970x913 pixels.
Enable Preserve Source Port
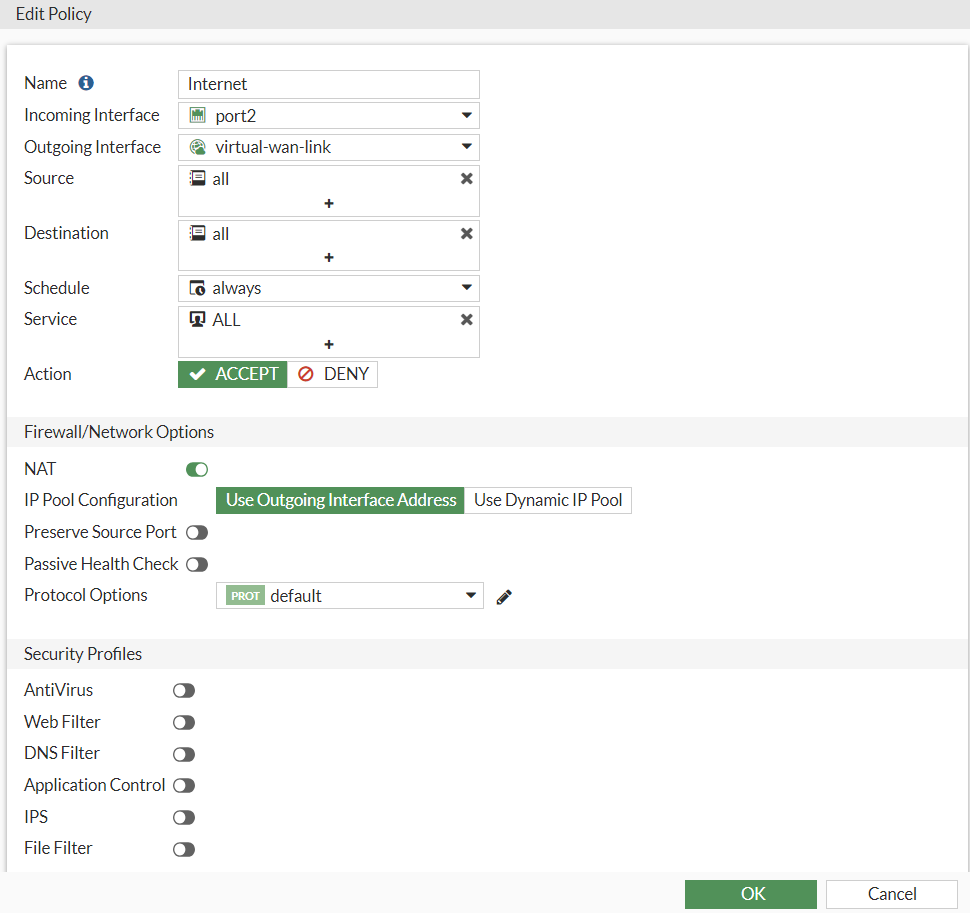[x=197, y=533]
